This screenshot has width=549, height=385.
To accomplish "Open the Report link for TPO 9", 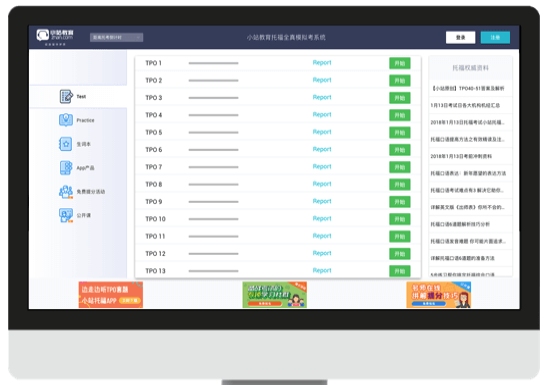I will pyautogui.click(x=322, y=201).
